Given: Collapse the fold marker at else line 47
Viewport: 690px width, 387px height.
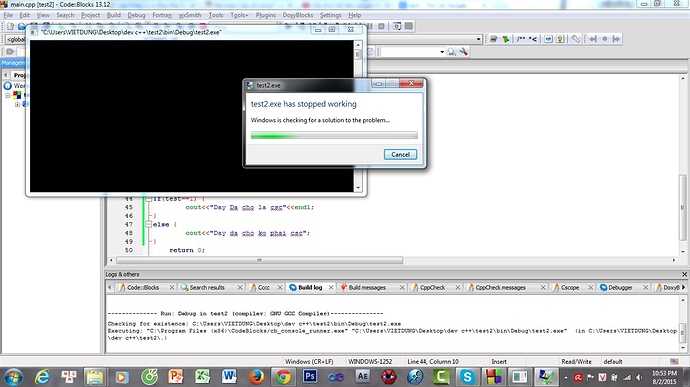Looking at the screenshot, I should 149,225.
